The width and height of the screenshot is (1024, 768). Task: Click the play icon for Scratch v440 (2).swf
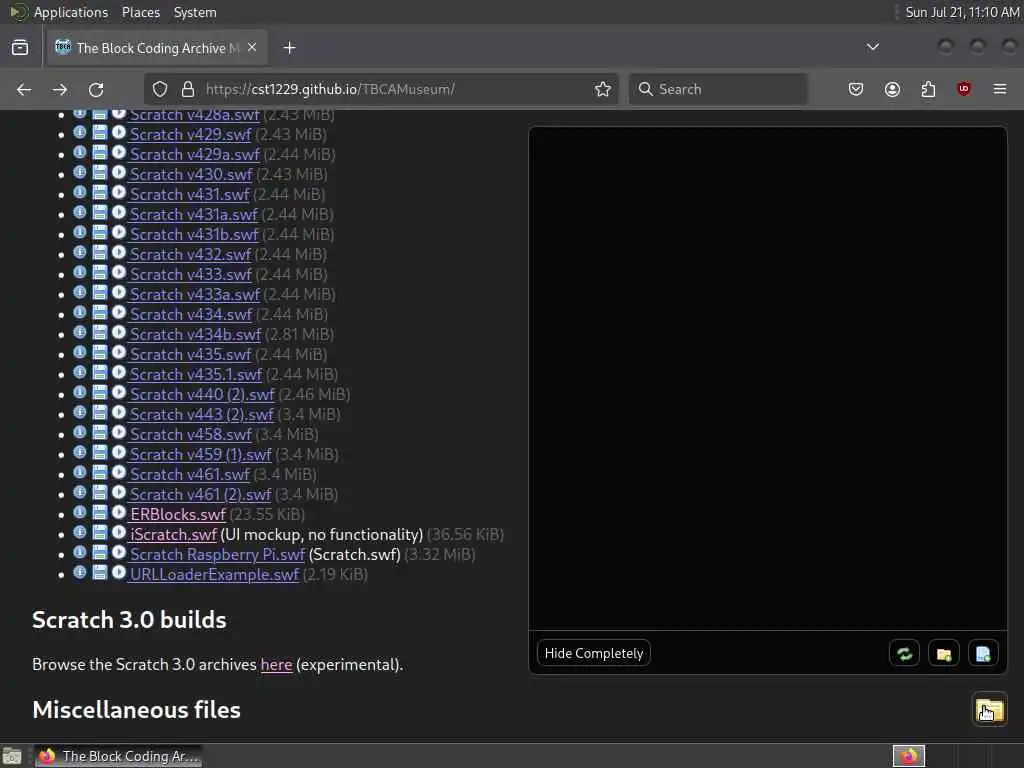click(x=119, y=392)
